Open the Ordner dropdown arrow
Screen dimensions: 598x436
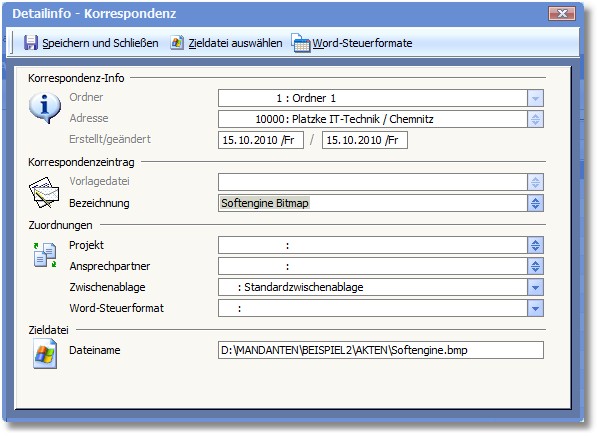tap(535, 98)
